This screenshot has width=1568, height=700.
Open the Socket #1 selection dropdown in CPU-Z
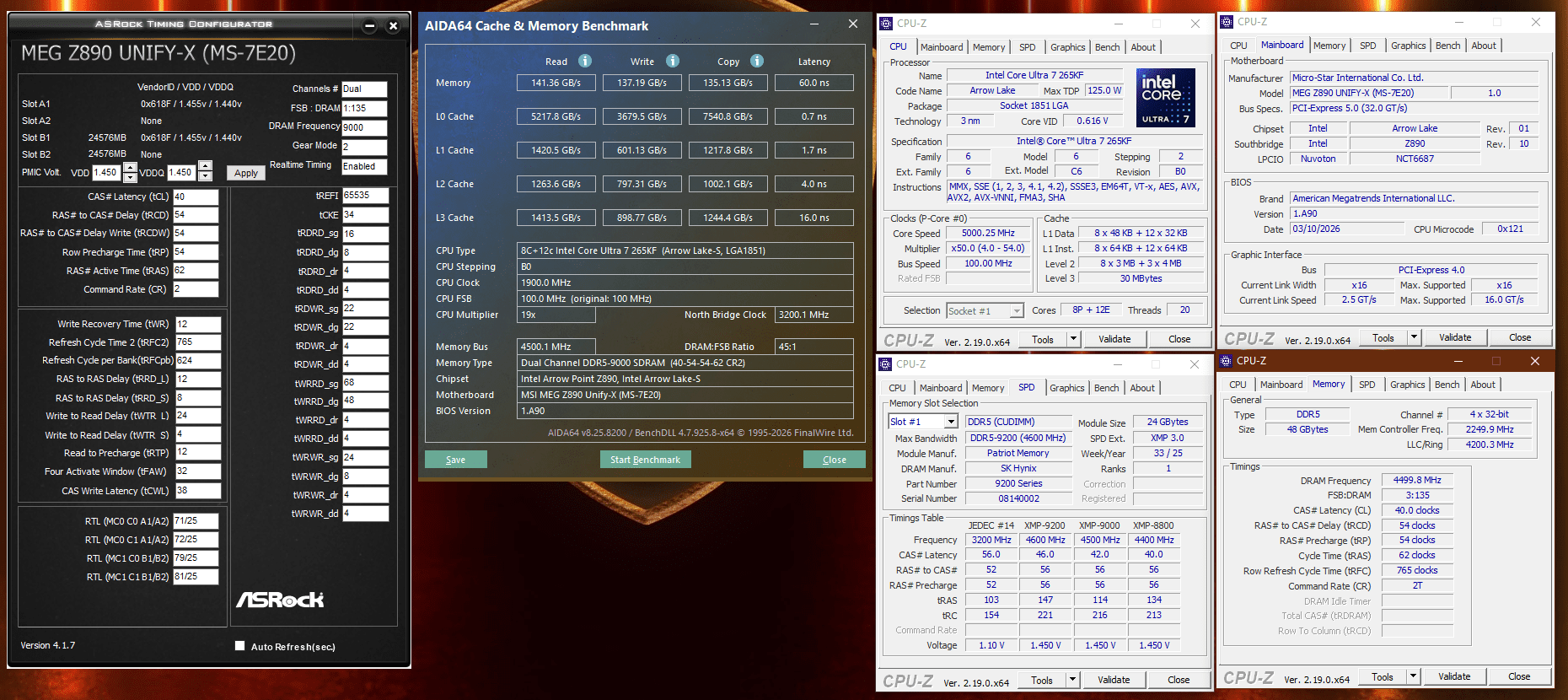click(1017, 311)
